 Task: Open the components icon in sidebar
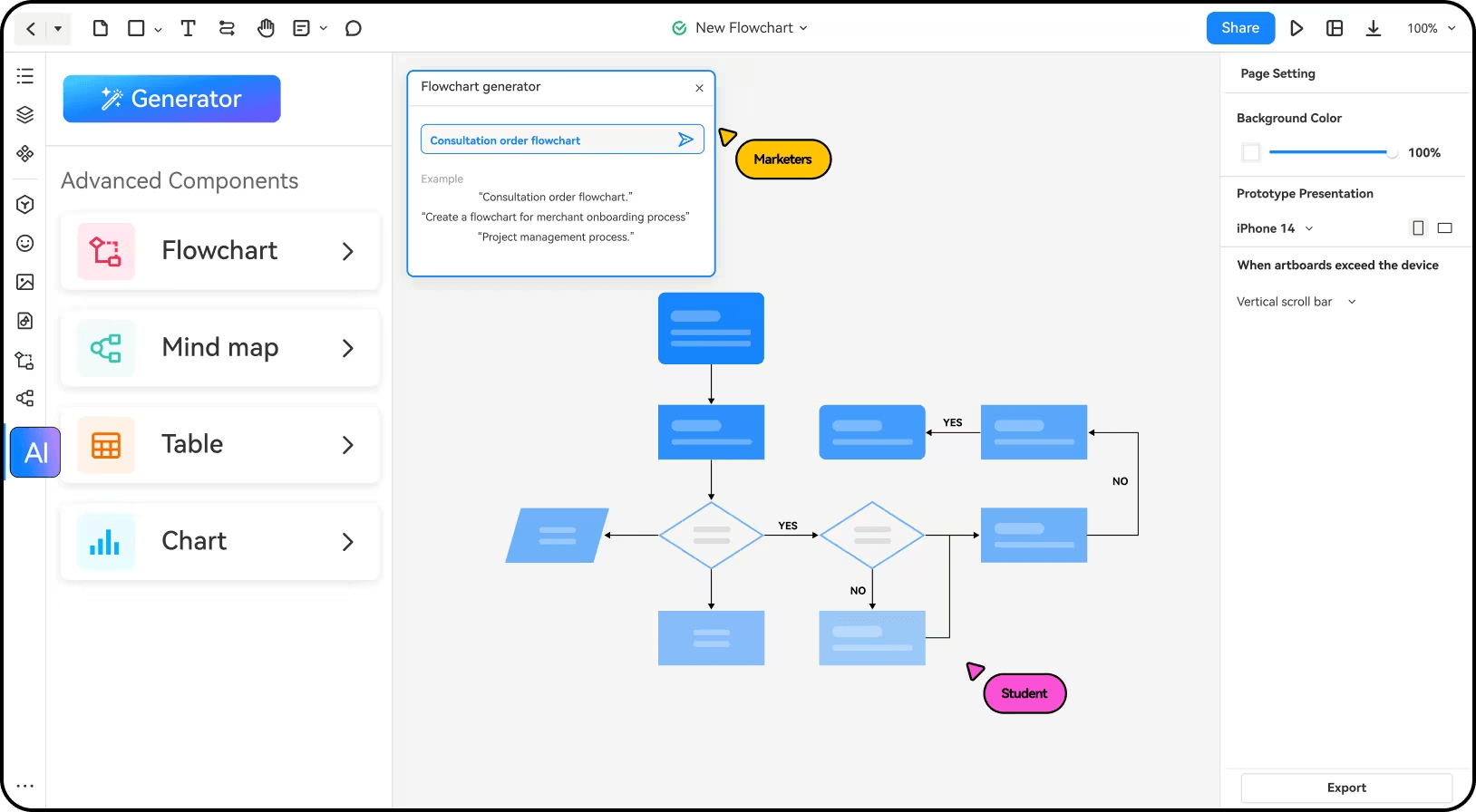[x=25, y=153]
